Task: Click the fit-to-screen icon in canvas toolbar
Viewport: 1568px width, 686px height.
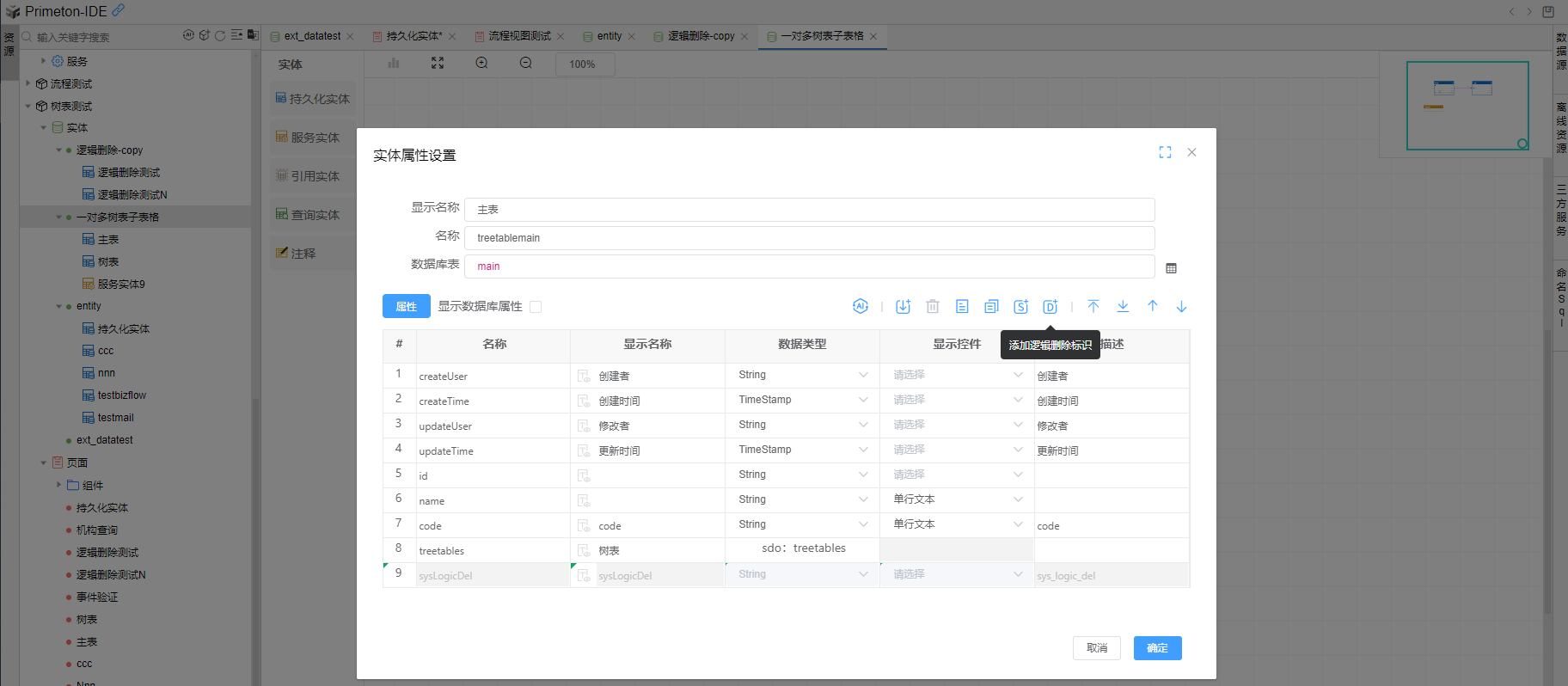Action: pos(438,64)
